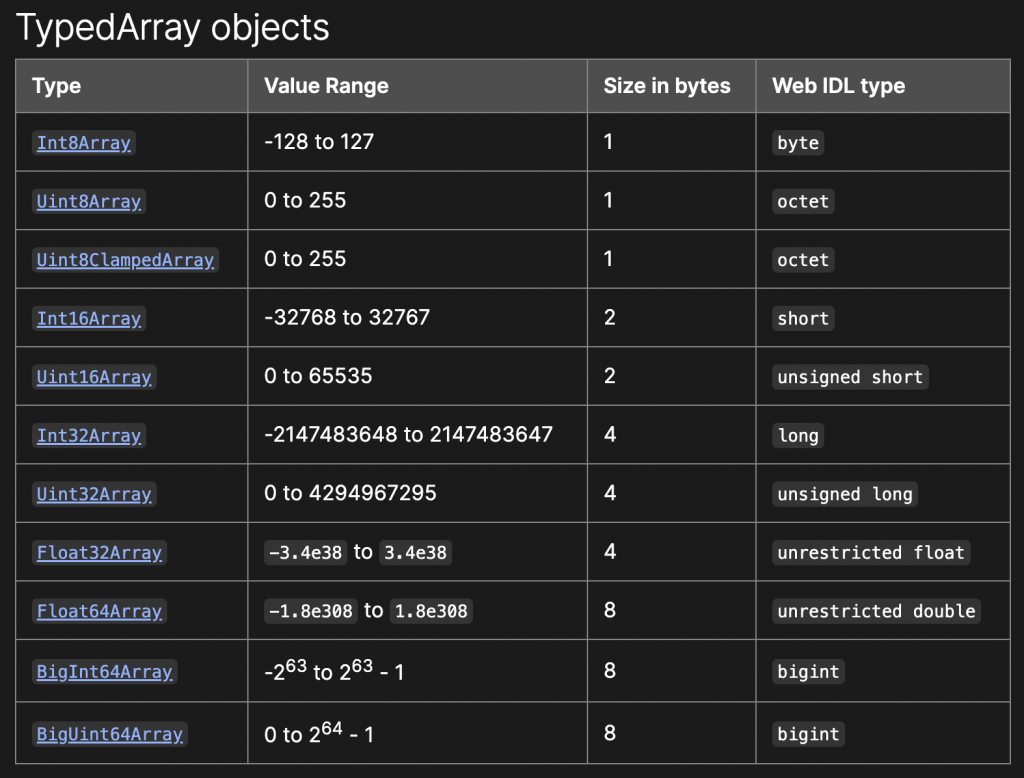This screenshot has height=778, width=1024.
Task: Select the Size in bytes header
Action: [x=667, y=86]
